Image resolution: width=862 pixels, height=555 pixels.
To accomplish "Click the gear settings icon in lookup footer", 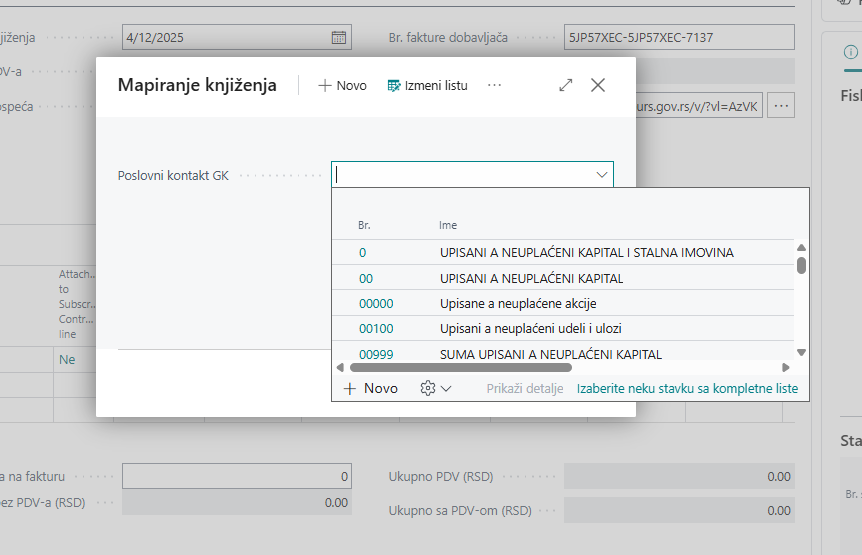I will pyautogui.click(x=429, y=388).
